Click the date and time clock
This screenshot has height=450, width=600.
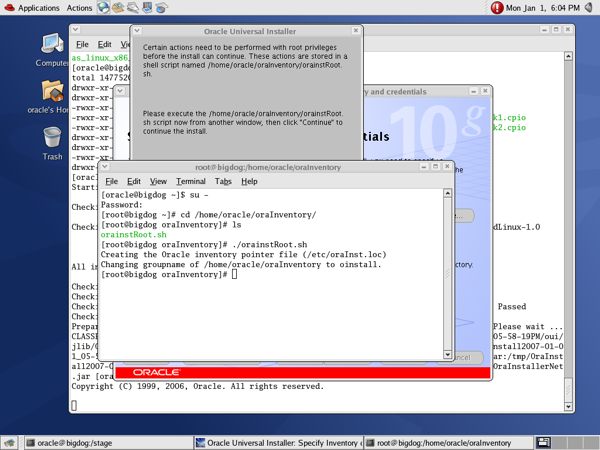pyautogui.click(x=543, y=8)
